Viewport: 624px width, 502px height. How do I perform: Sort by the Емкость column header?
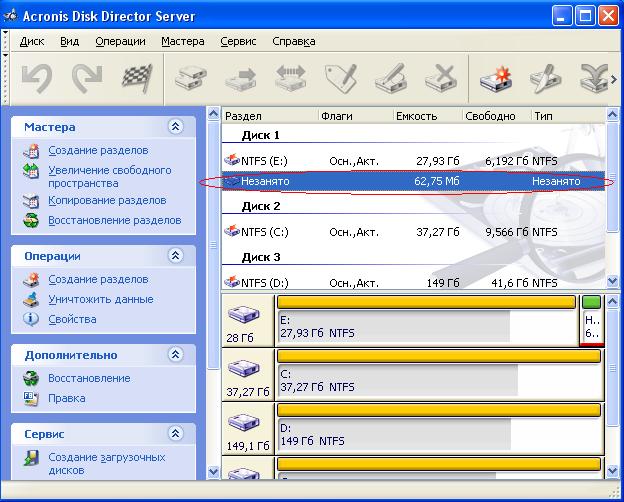pos(416,116)
